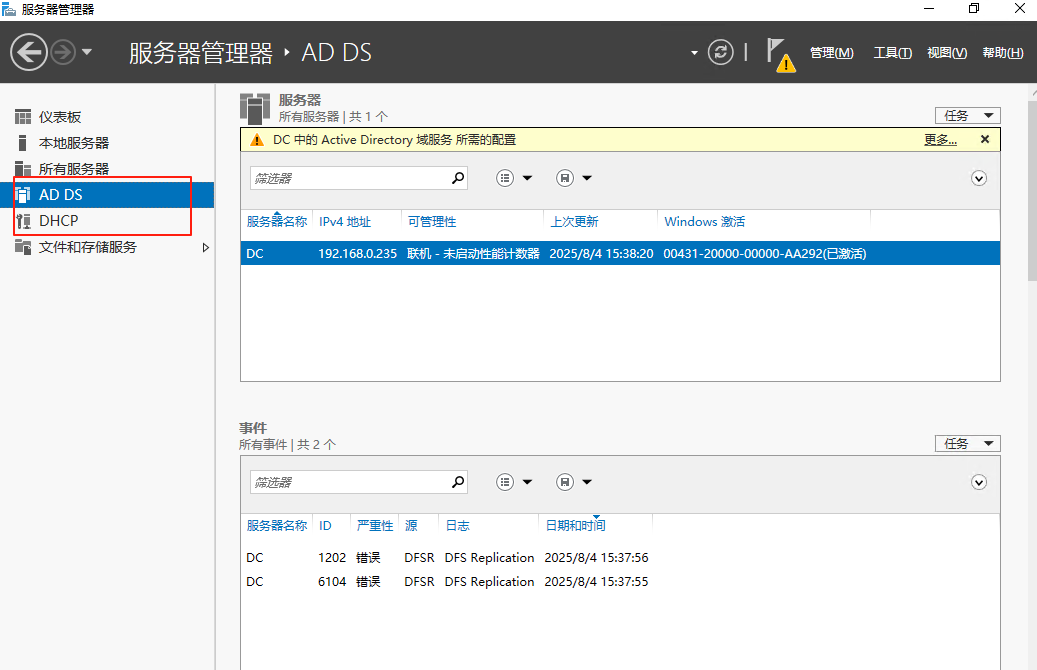Click the 所有服务器 icon
The height and width of the screenshot is (670, 1037).
[23, 169]
